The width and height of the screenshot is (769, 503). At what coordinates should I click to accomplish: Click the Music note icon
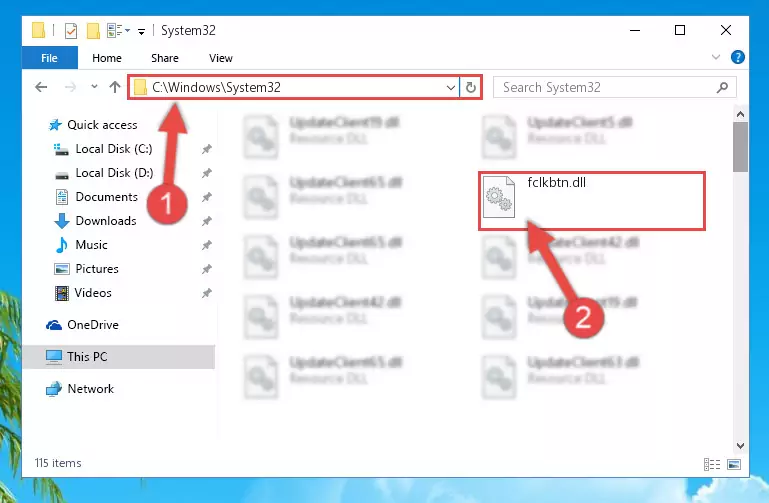tap(61, 245)
